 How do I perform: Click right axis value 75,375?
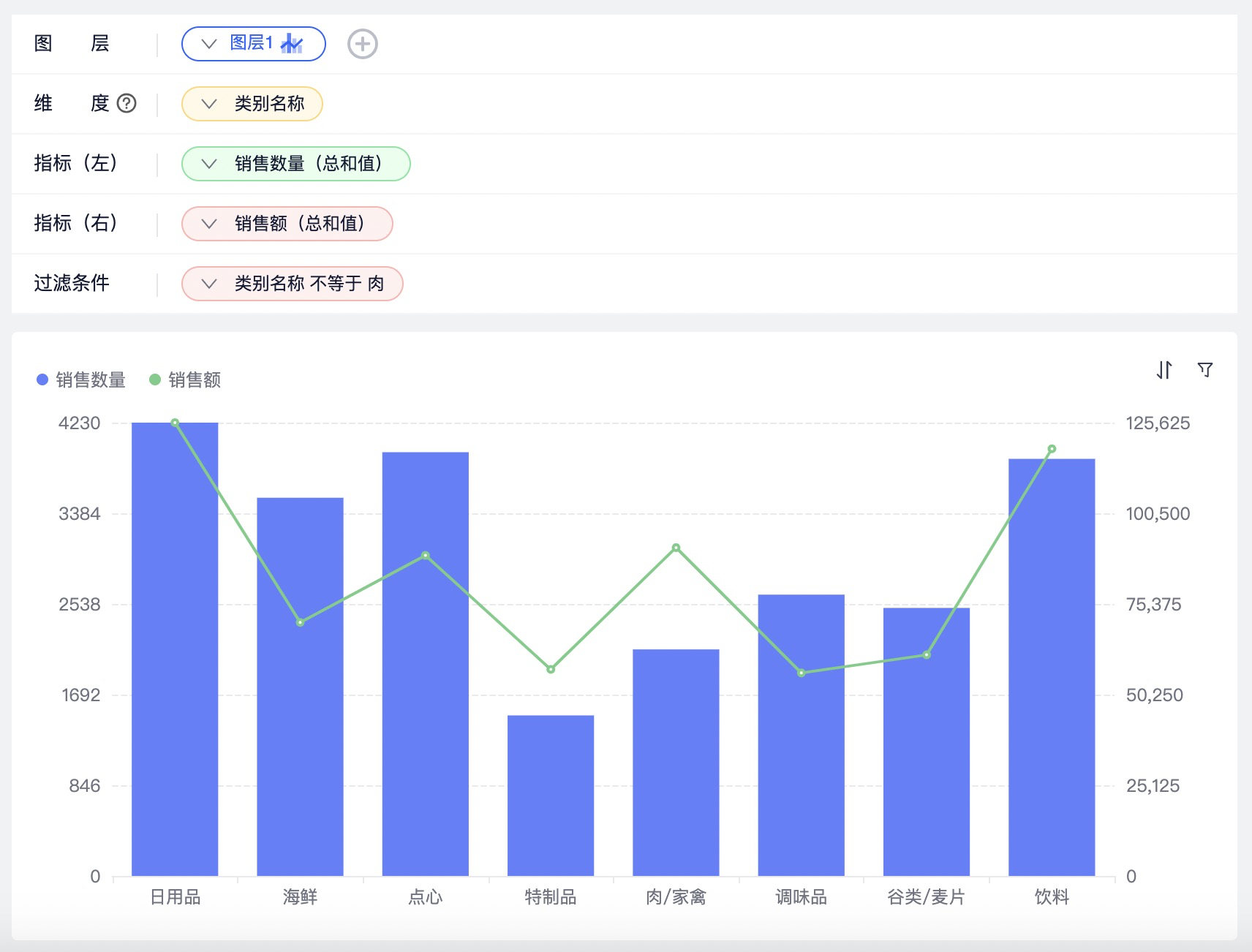click(1153, 605)
